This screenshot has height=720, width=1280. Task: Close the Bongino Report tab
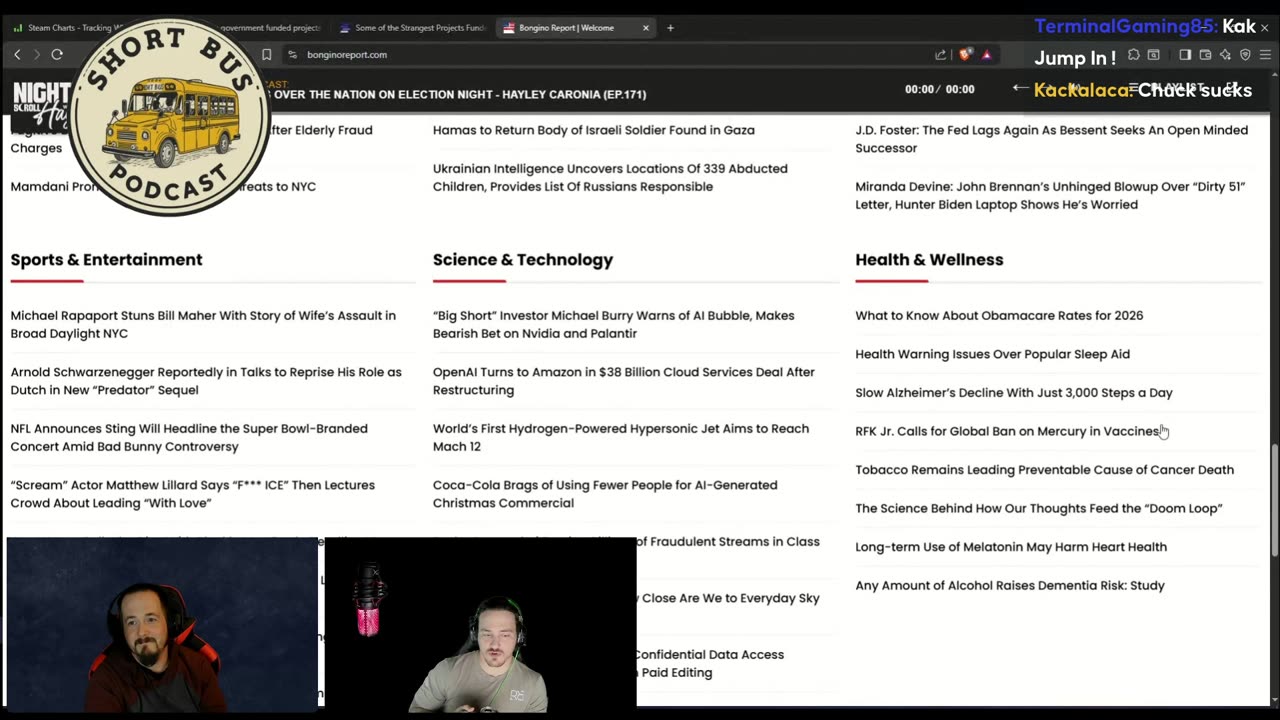[645, 28]
